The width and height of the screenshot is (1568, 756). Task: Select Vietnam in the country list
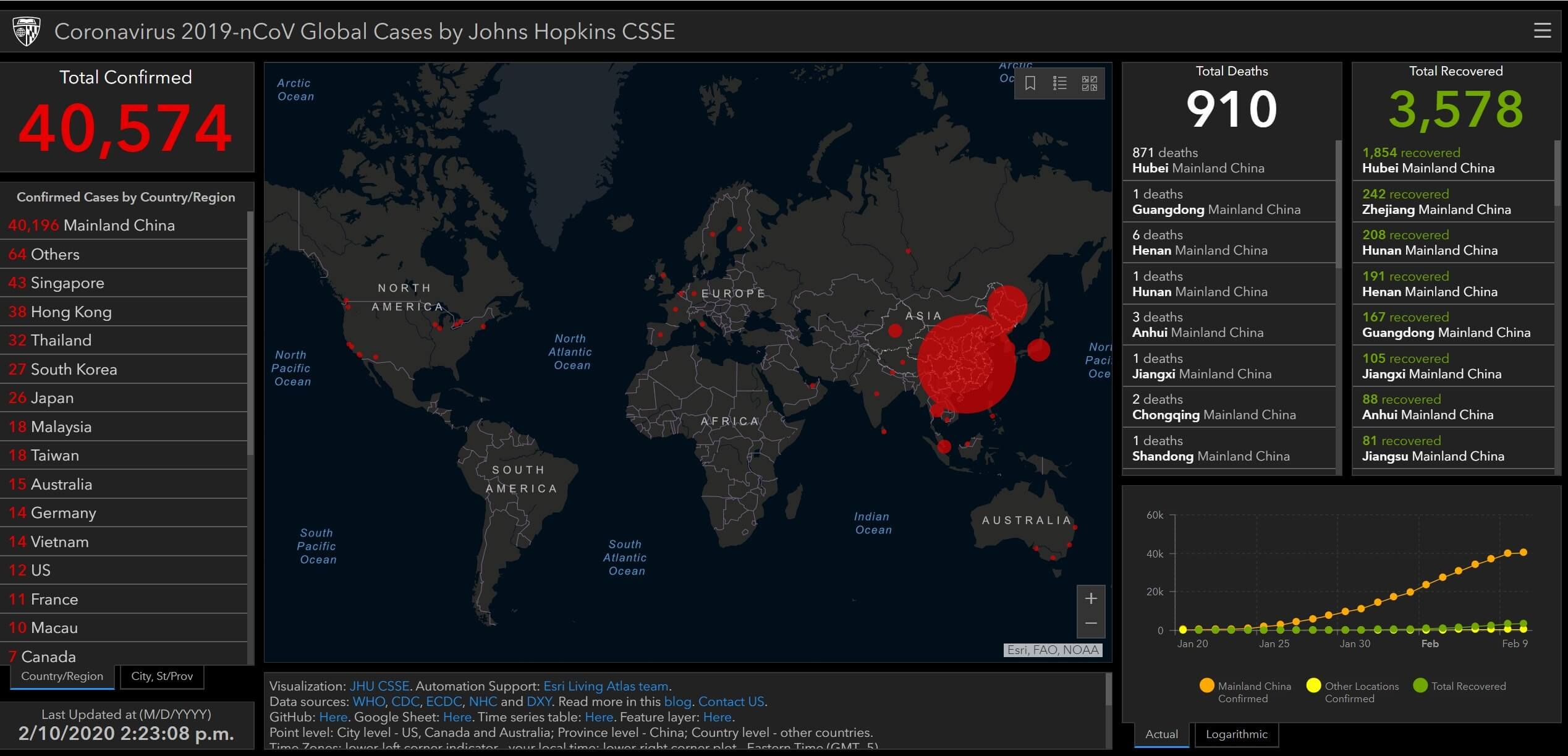tap(124, 542)
